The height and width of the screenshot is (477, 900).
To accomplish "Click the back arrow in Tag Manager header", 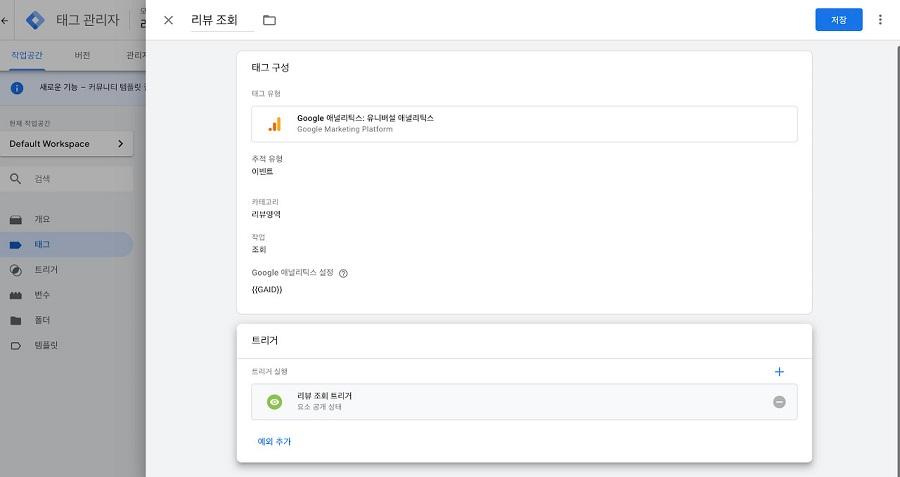I will click(x=5, y=20).
